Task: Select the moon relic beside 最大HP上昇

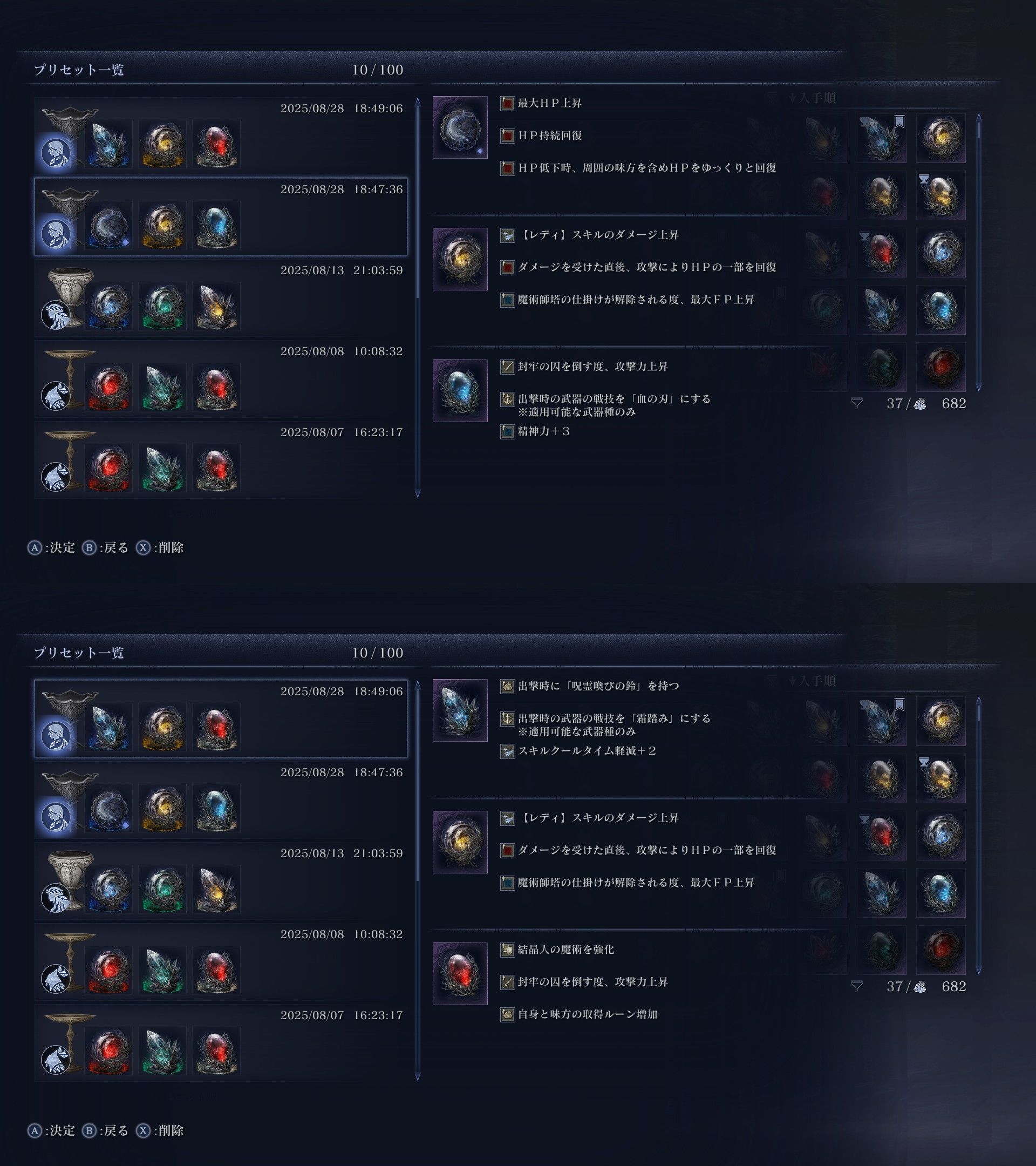Action: pos(460,127)
